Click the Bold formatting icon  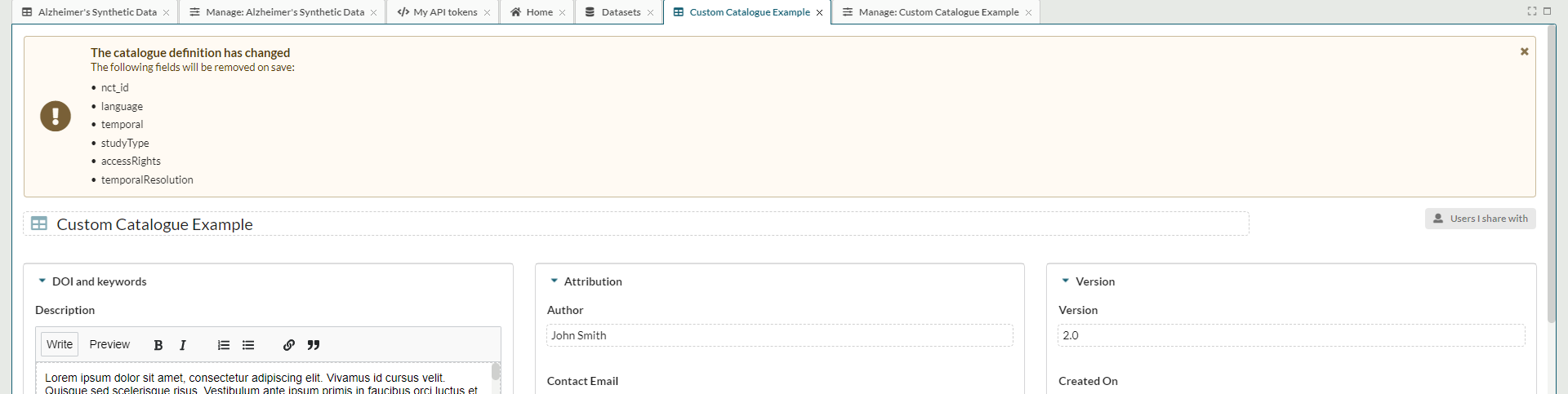coord(158,345)
